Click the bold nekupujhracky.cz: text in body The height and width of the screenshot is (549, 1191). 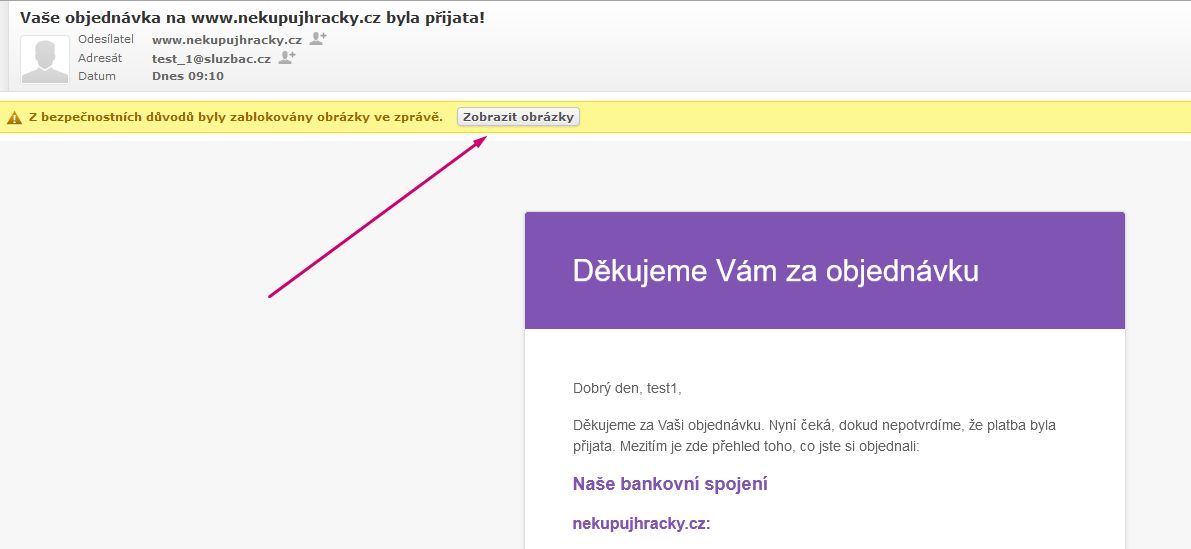(x=641, y=524)
